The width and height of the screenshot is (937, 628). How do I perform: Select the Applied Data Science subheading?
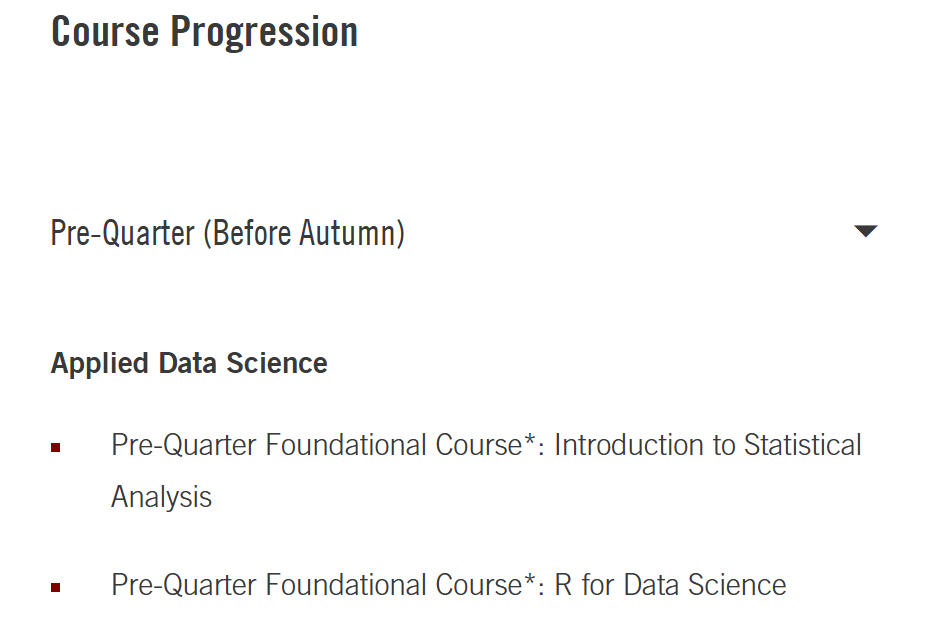coord(189,363)
